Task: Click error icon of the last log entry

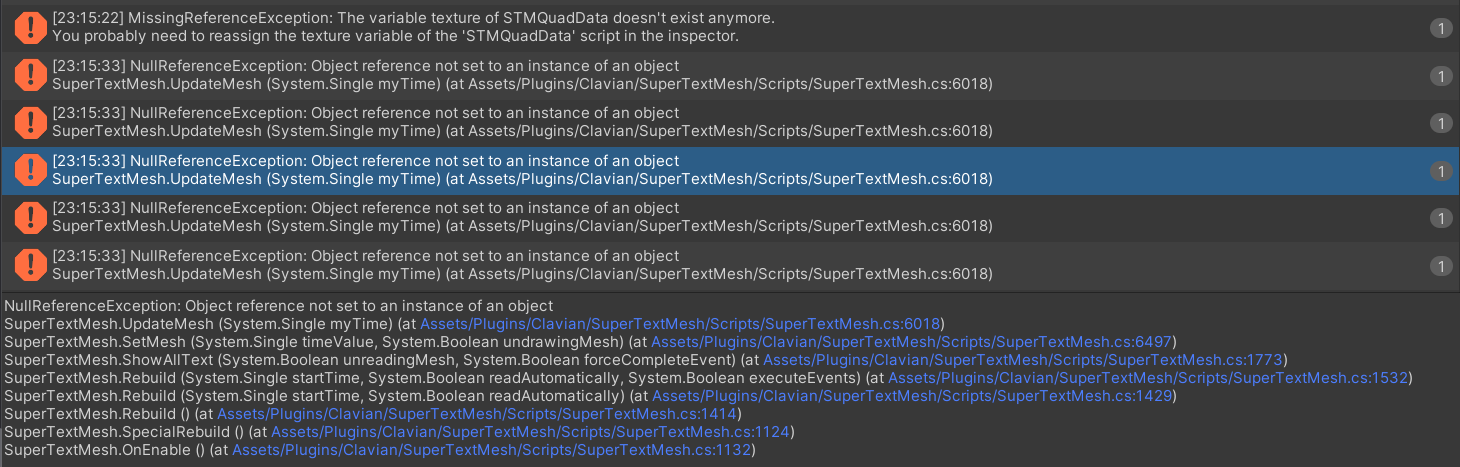Action: [x=30, y=265]
